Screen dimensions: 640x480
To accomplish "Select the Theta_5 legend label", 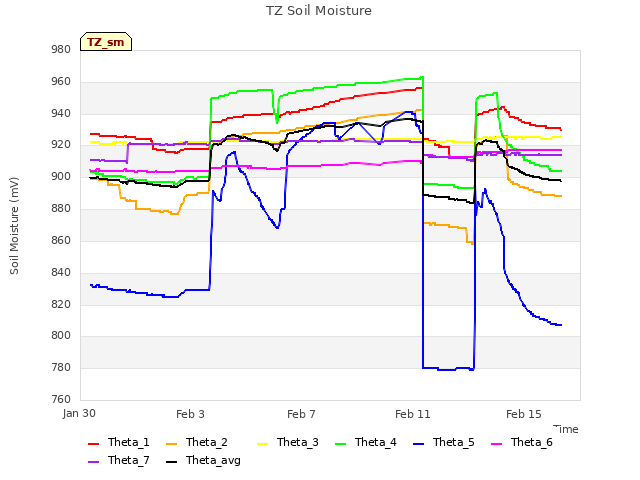I will pyautogui.click(x=453, y=442).
